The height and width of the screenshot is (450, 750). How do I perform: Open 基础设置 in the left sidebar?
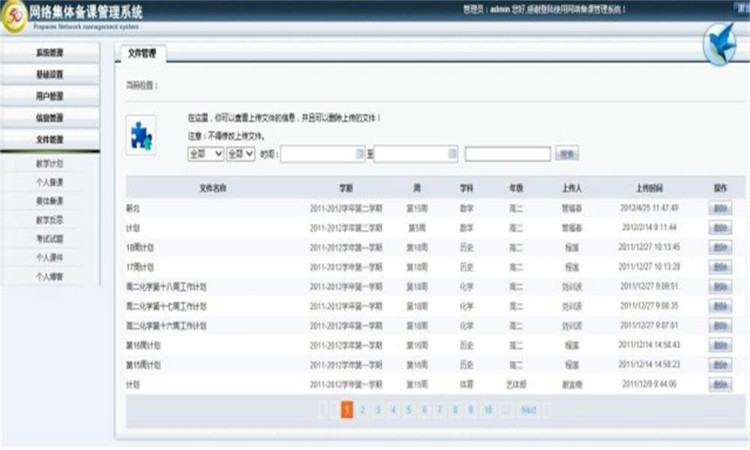click(50, 75)
